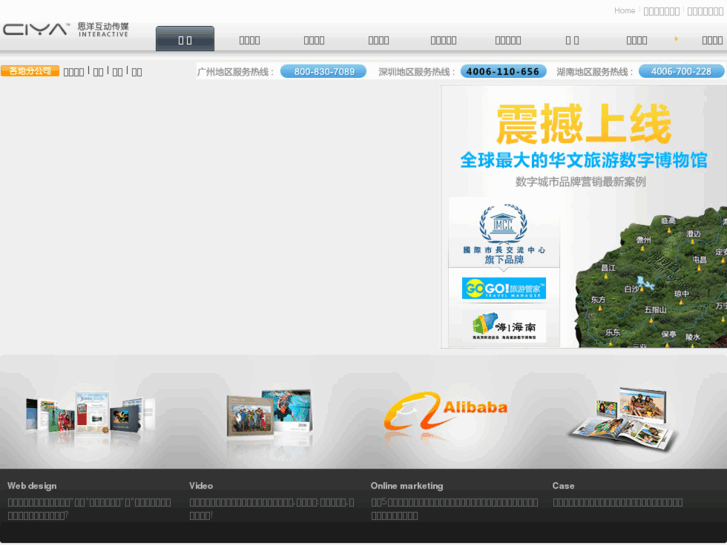The image size is (727, 545).
Task: Click 湖南地区服务热线 label
Action: point(595,72)
